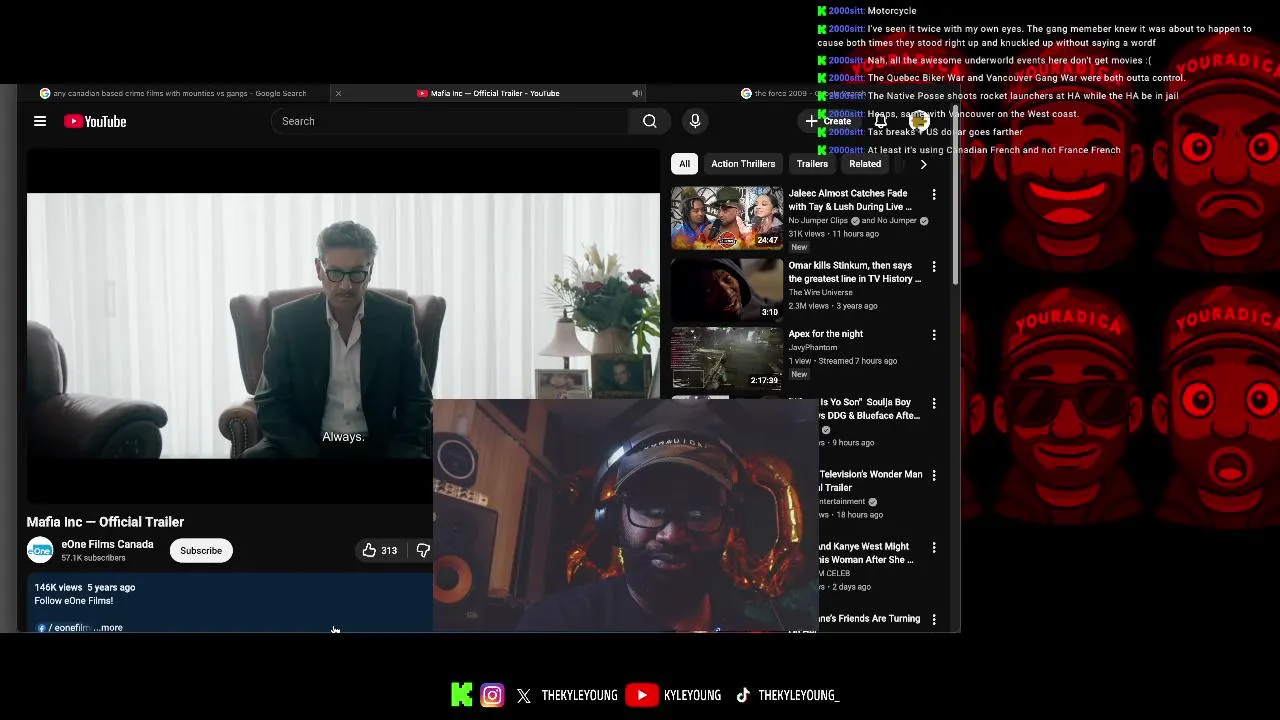Open options for Jaleec Almost Catches Fade video
Image resolution: width=1280 pixels, height=720 pixels.
coord(934,195)
